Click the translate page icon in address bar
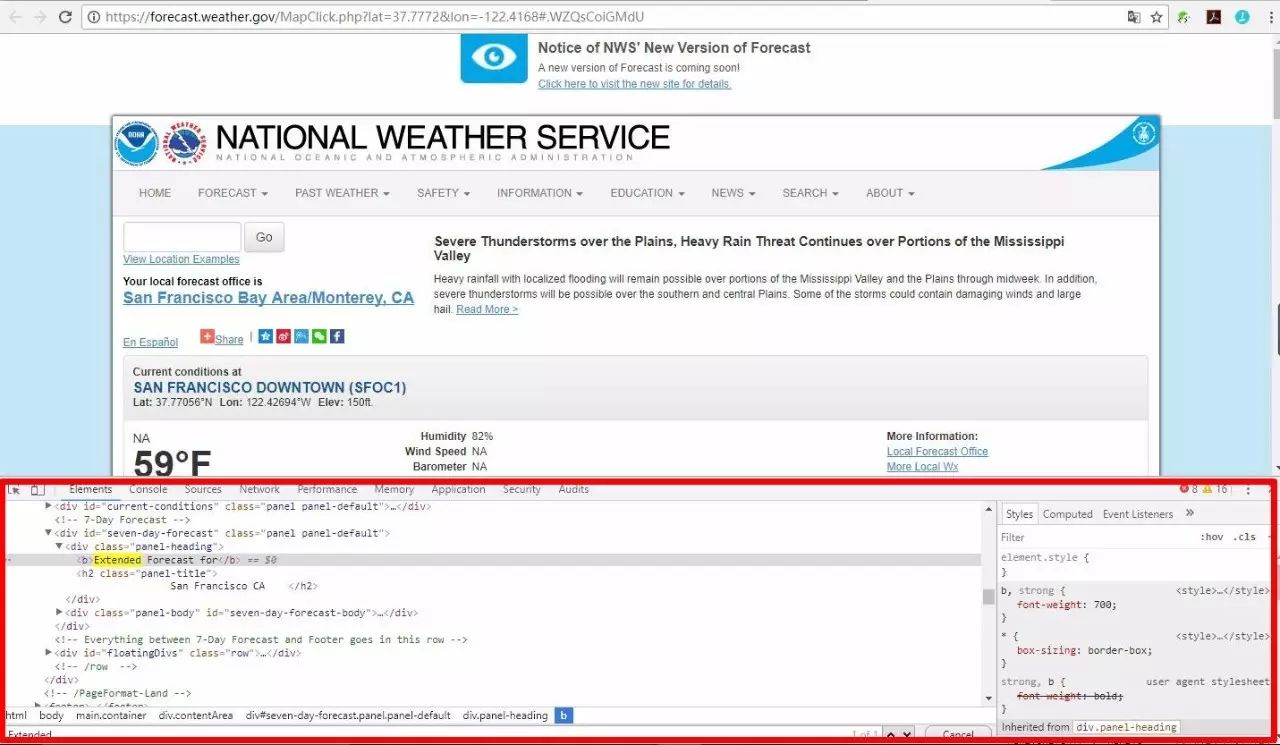 coord(1133,17)
